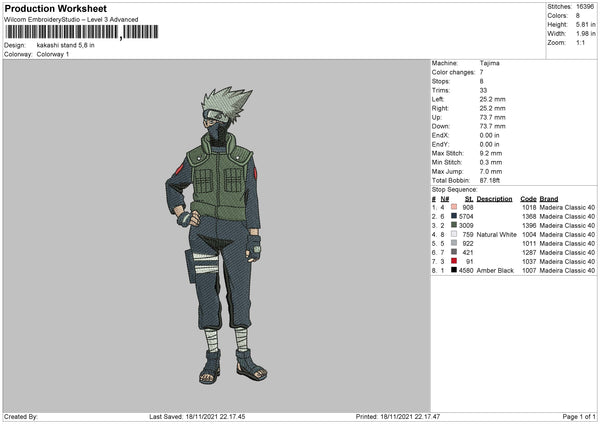Click the 'Description' column header
Viewport: 600px width, 424px height.
pos(494,199)
